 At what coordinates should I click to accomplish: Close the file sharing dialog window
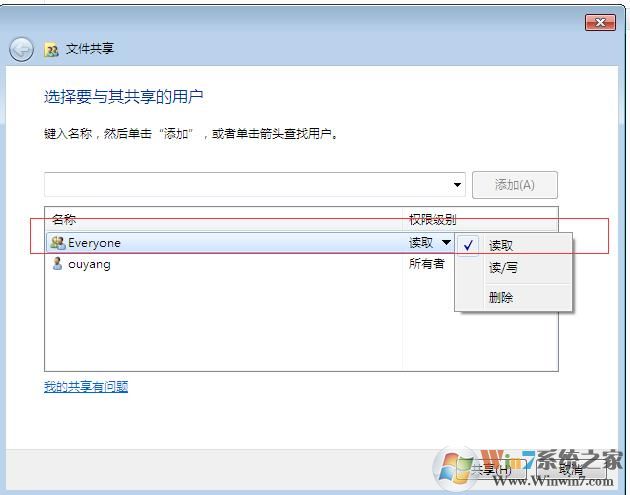coord(600,22)
